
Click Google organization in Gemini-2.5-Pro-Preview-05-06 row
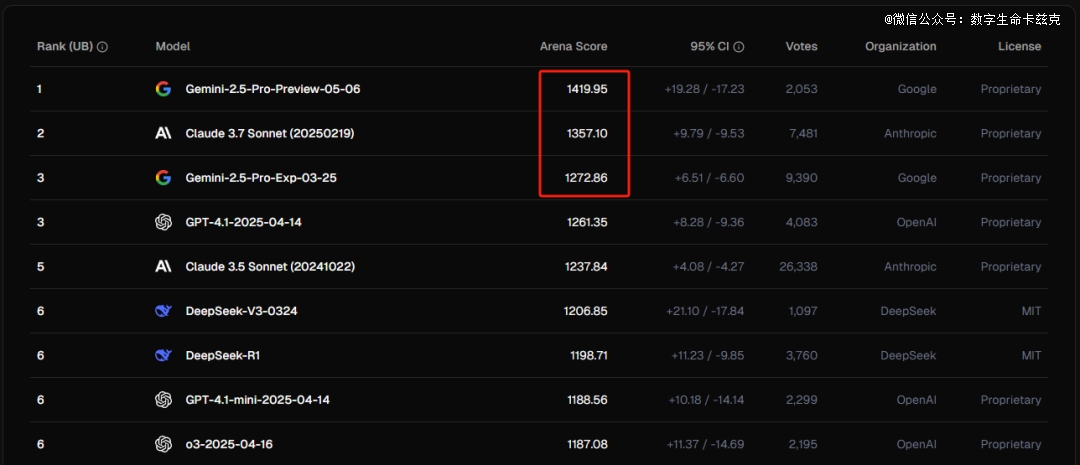[917, 89]
